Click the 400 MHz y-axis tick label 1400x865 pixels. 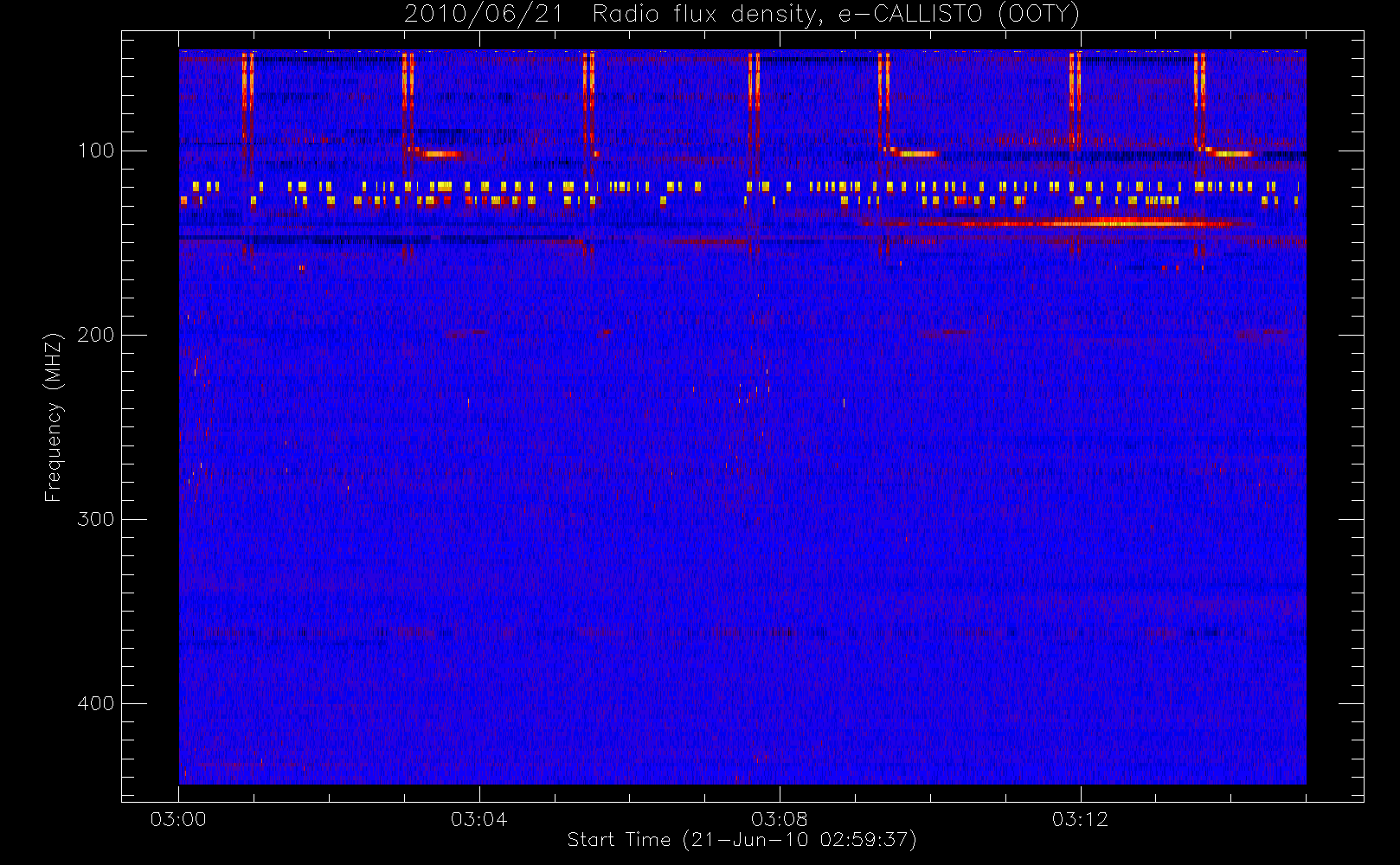click(x=96, y=703)
